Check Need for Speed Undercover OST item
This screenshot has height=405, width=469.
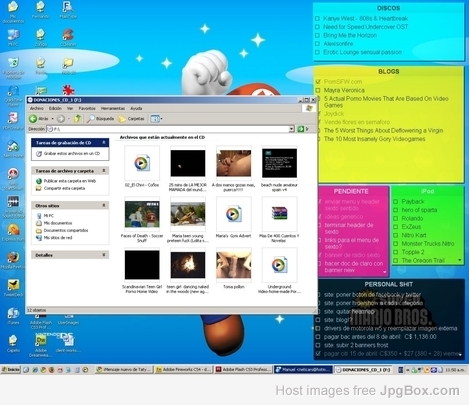(x=317, y=27)
